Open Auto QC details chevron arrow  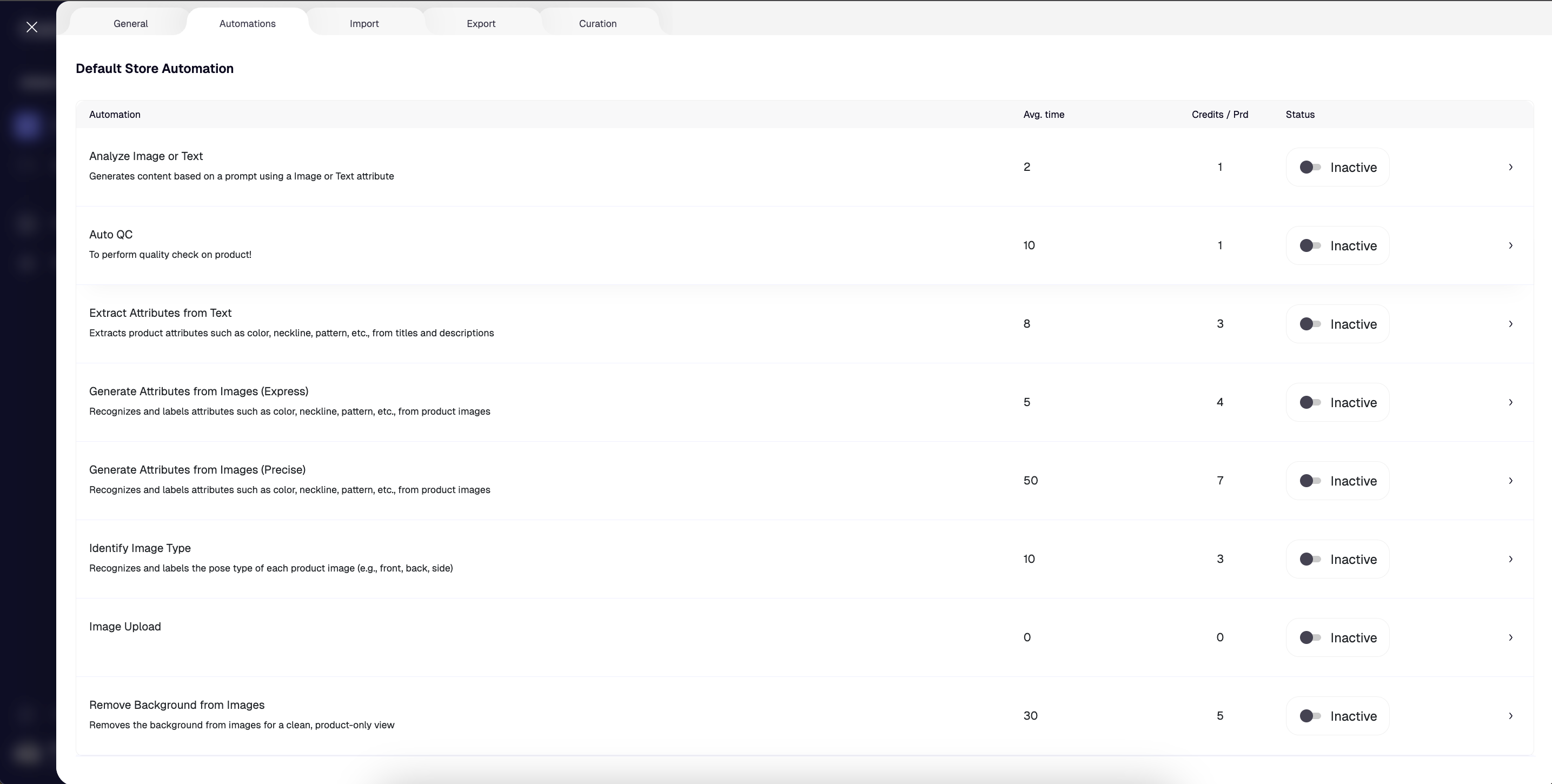1510,245
